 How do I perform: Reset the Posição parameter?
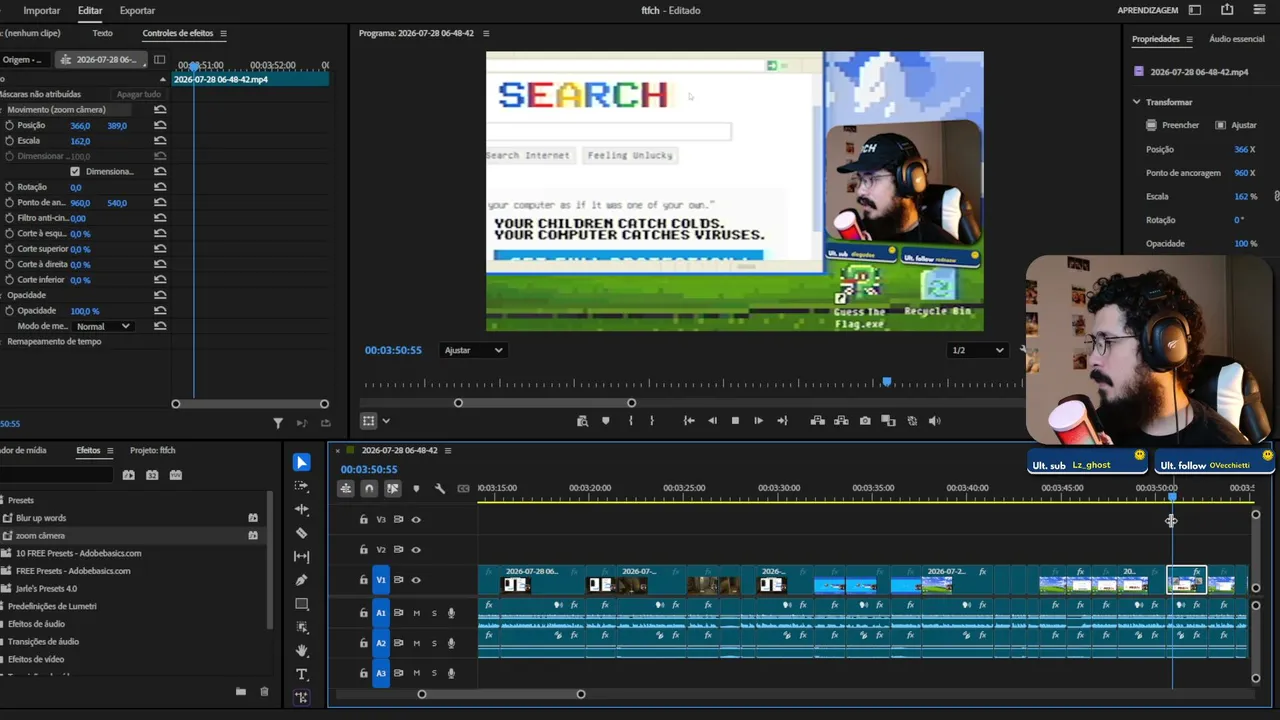coord(160,125)
